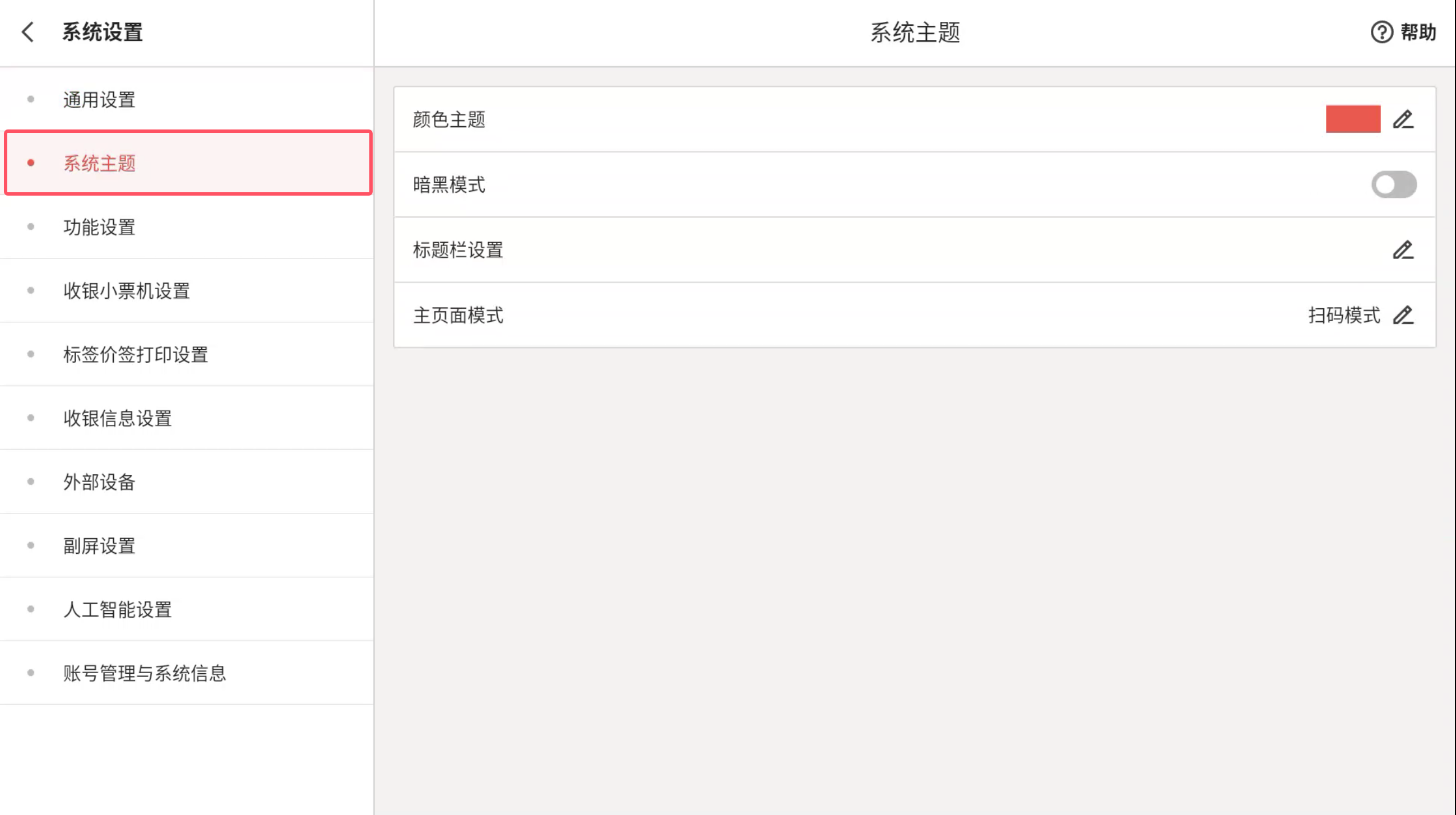
Task: Click the edit icon next to 扫码模式
Action: point(1403,316)
